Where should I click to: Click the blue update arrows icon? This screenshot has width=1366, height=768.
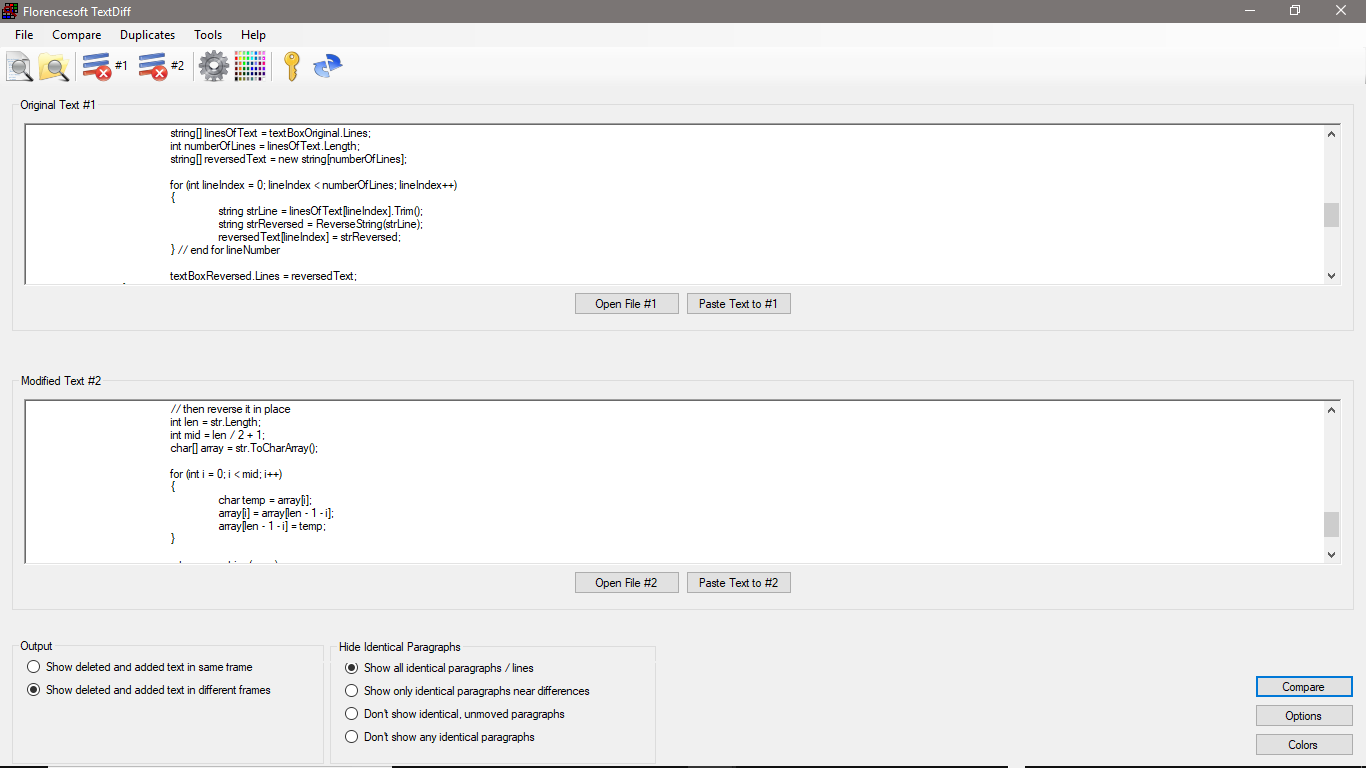click(327, 67)
